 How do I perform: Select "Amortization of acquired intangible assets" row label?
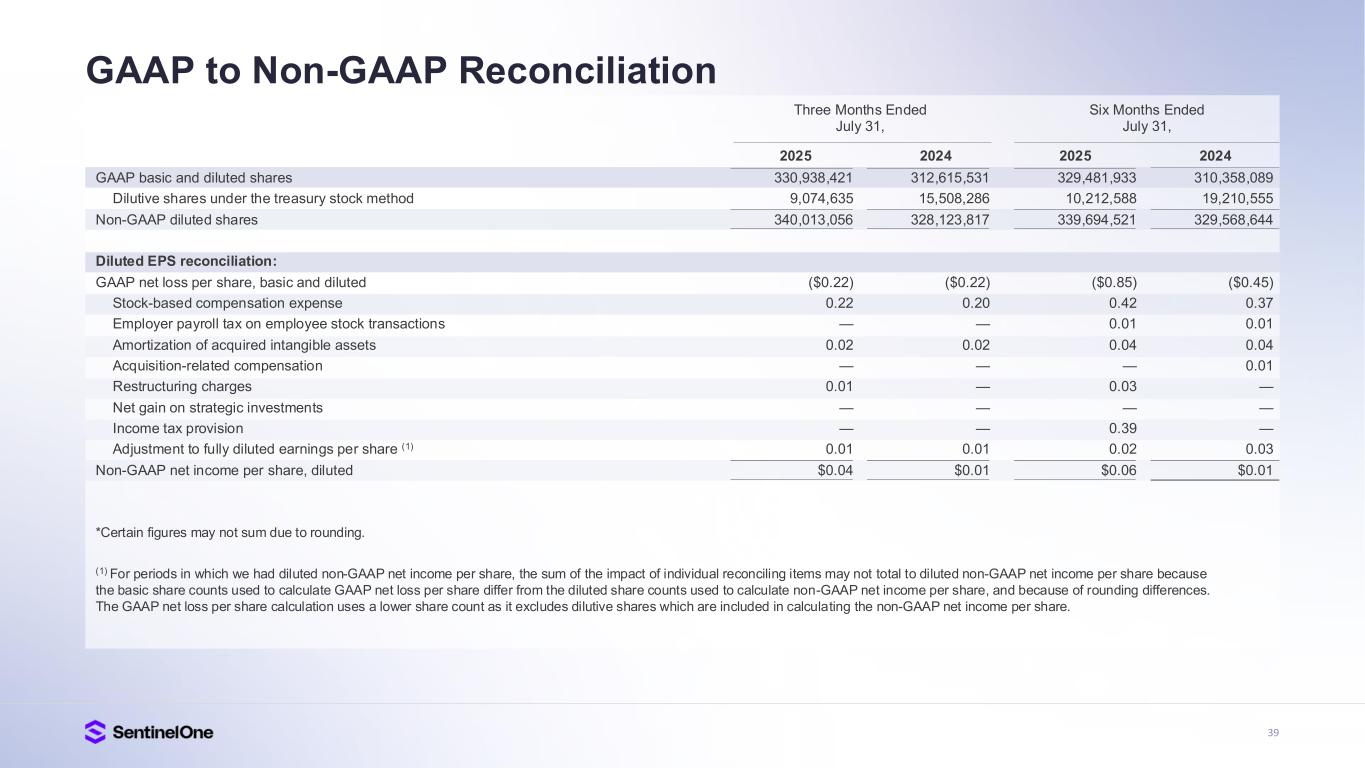244,345
